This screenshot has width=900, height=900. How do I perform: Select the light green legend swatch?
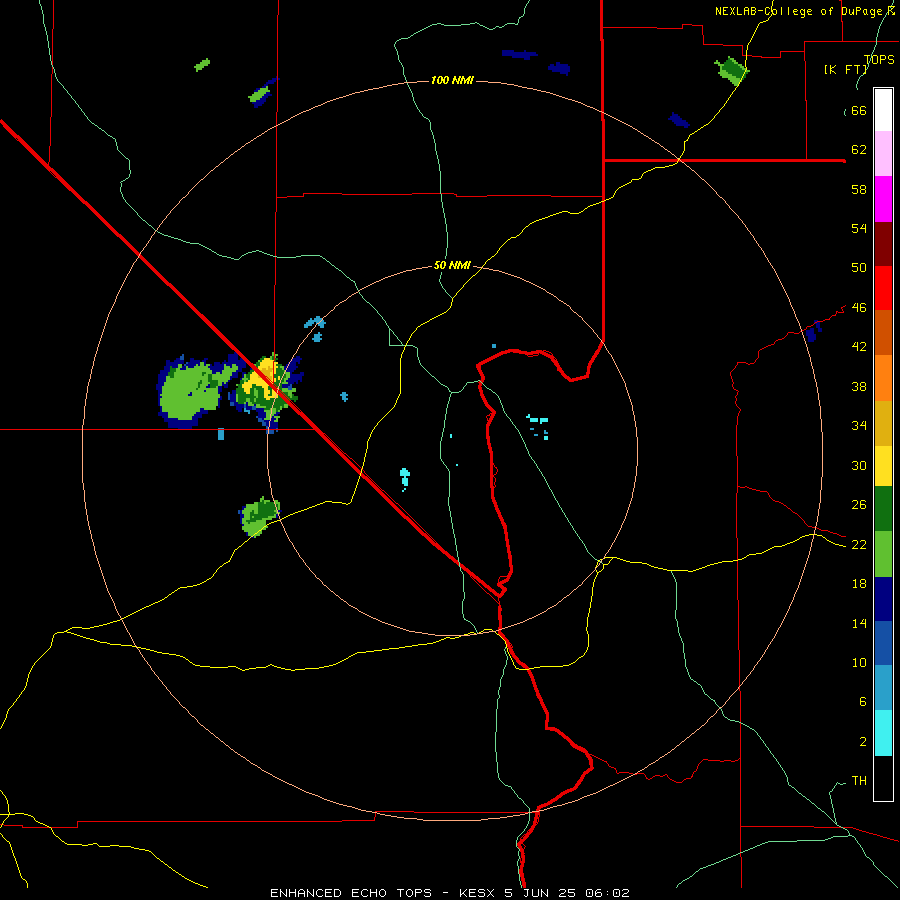coord(883,554)
